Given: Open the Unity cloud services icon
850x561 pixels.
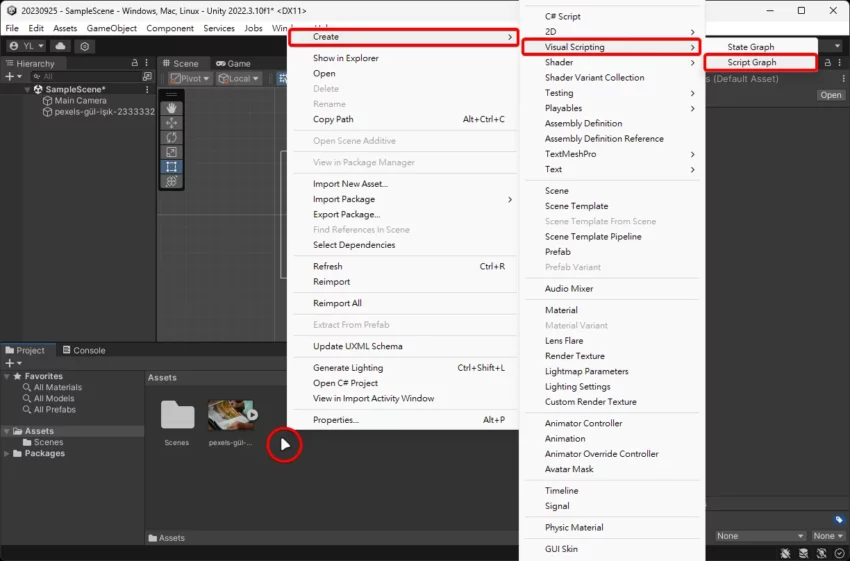Looking at the screenshot, I should pos(61,46).
